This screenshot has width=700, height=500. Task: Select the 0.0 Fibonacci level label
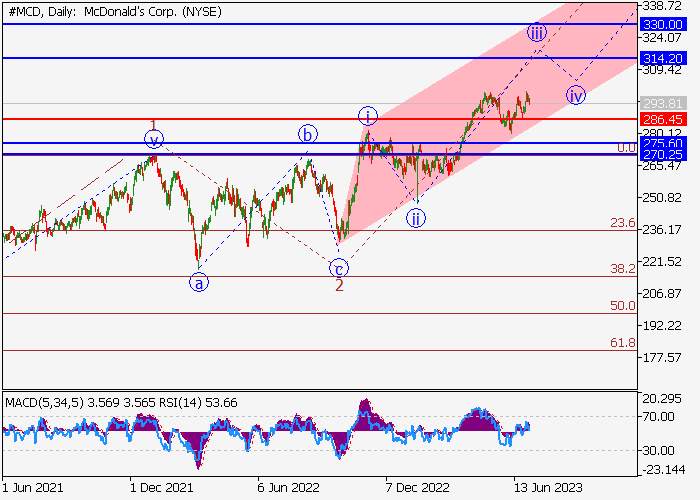point(626,148)
